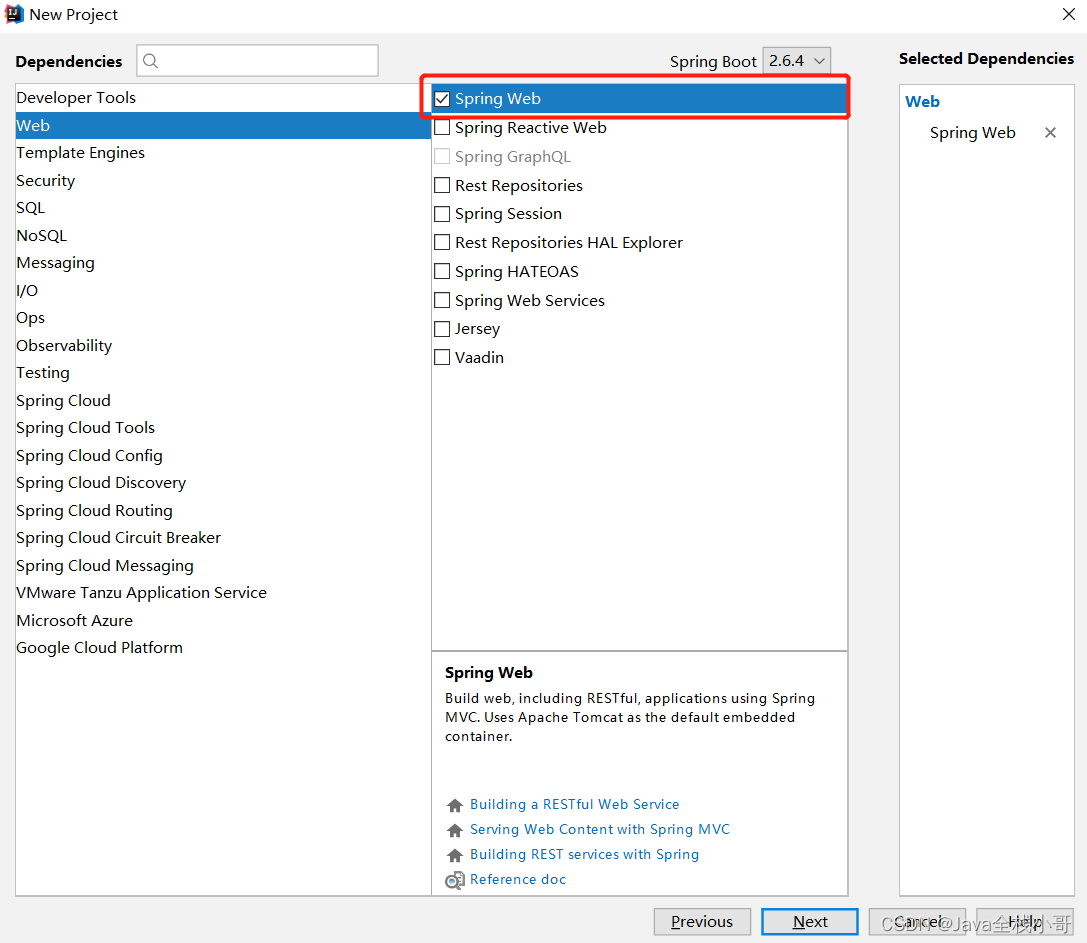Click the Previous button
1087x943 pixels.
(x=702, y=922)
